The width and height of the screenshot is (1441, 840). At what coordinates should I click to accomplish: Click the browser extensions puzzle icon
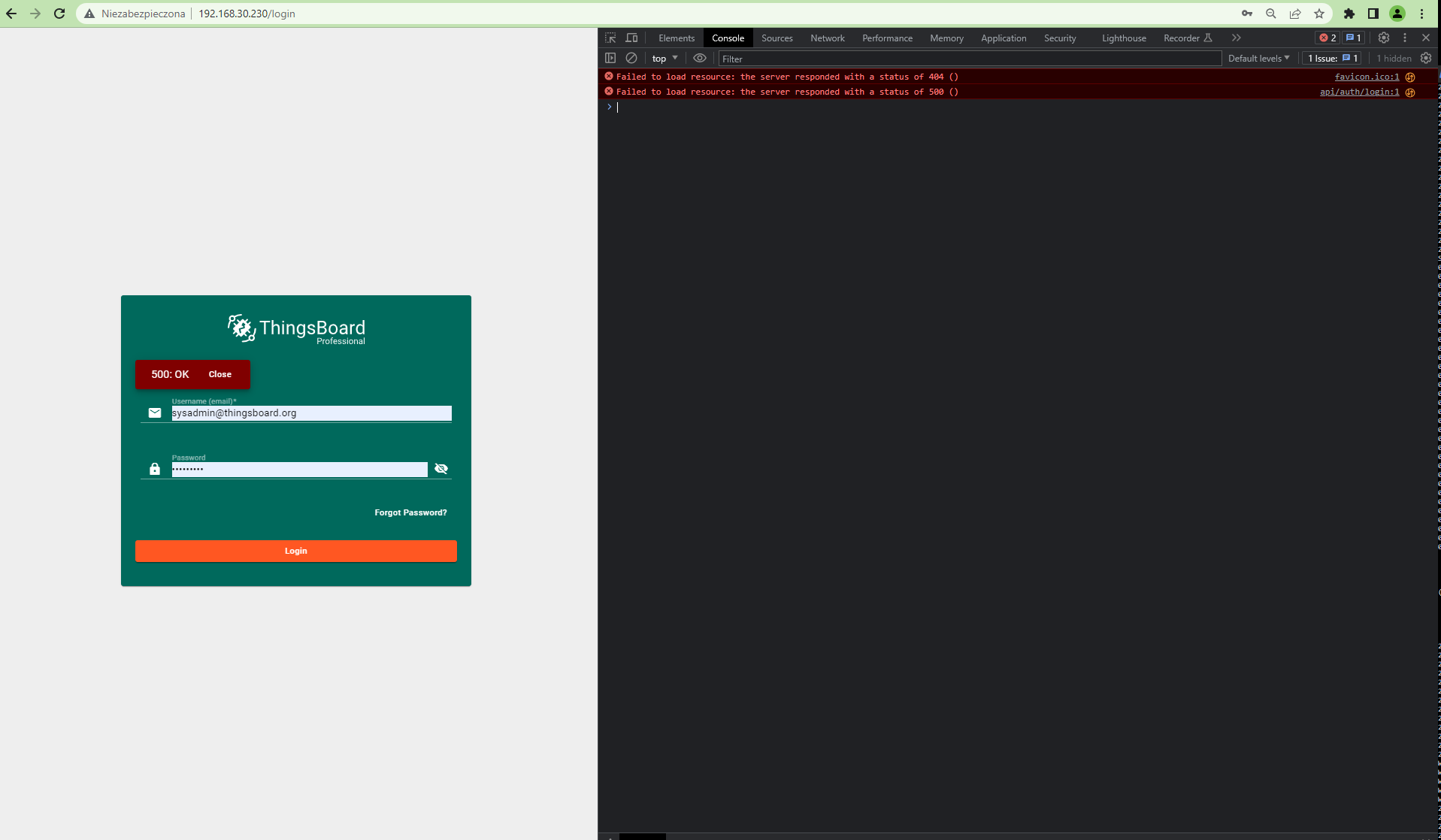[x=1349, y=14]
